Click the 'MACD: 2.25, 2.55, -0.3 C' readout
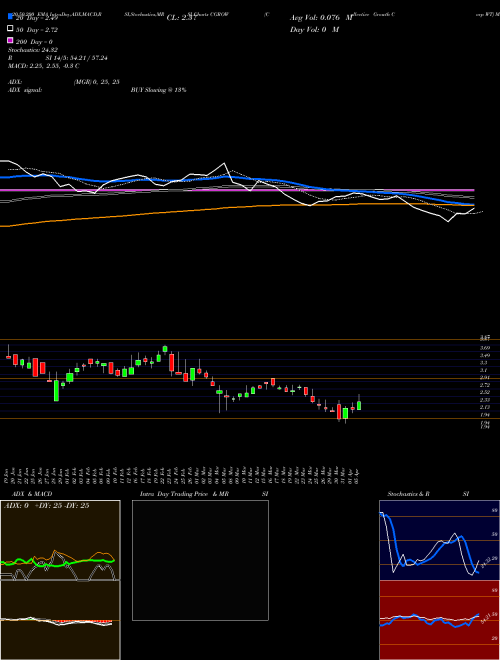The height and width of the screenshot is (660, 500). [44, 66]
